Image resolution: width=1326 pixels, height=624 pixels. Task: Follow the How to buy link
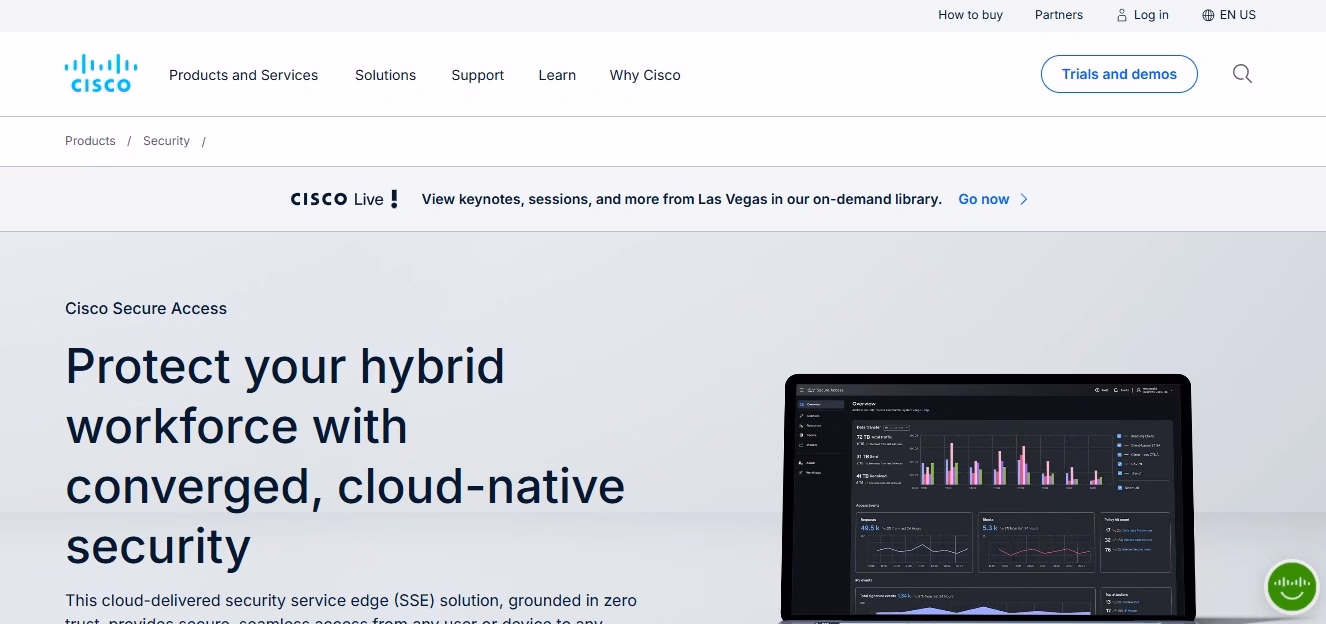tap(970, 15)
